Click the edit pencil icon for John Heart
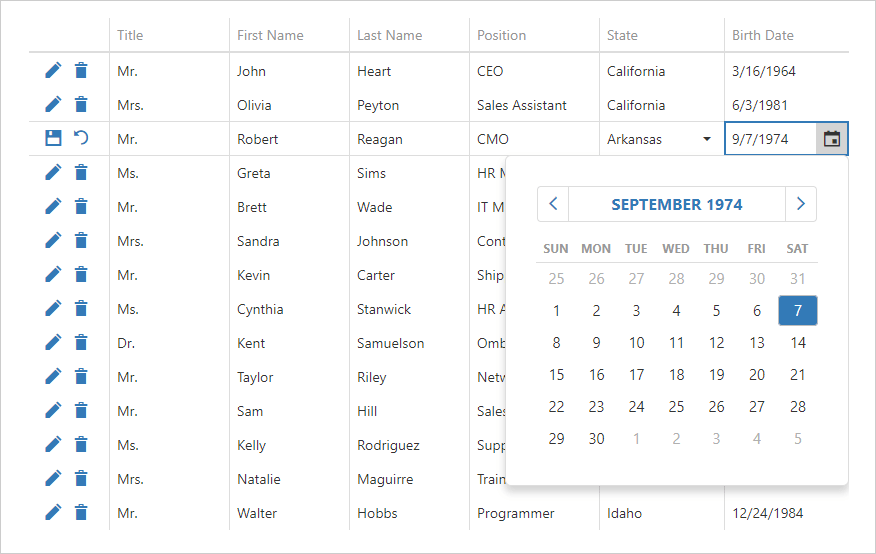This screenshot has width=876, height=554. click(x=53, y=71)
